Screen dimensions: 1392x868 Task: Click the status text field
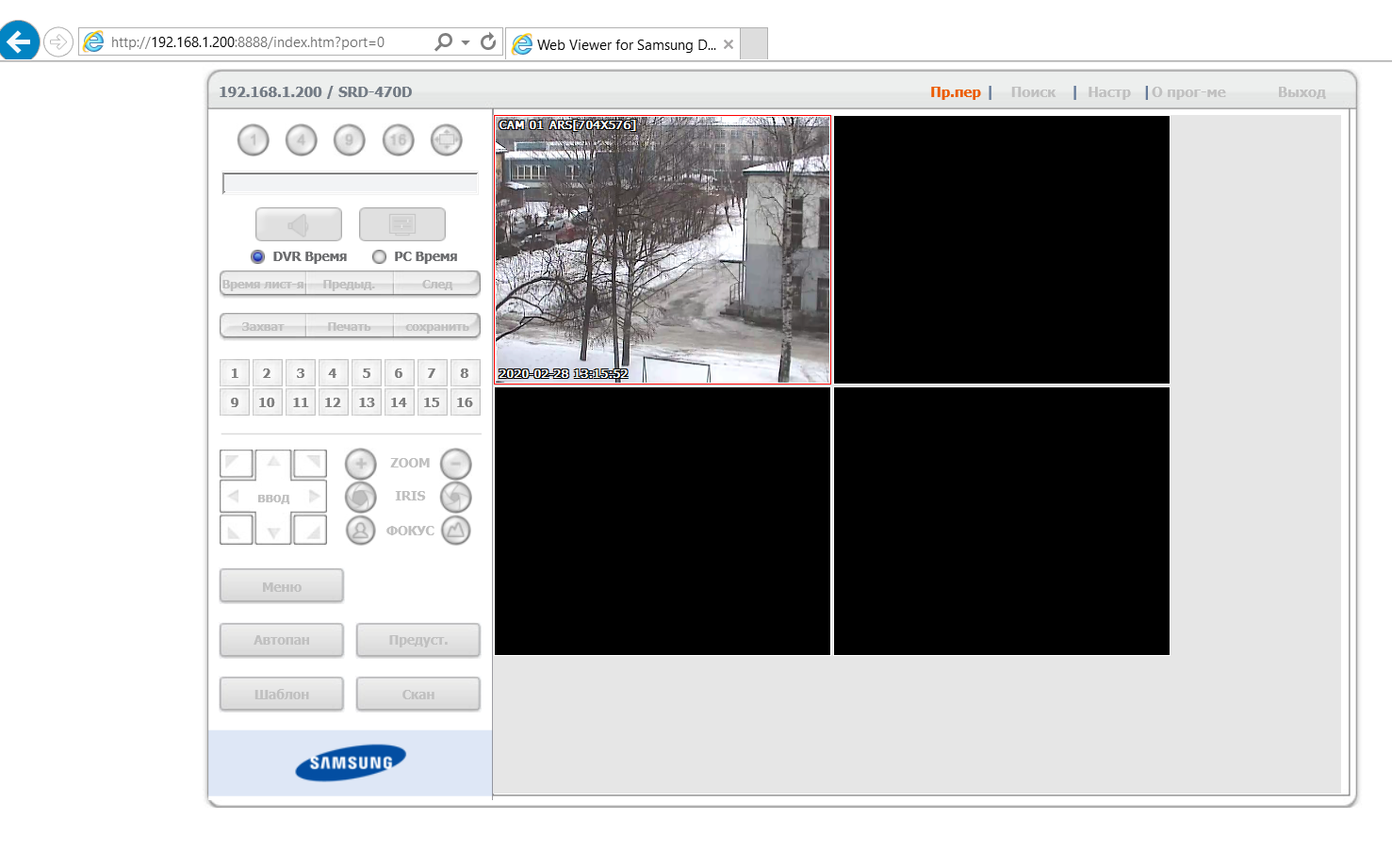[x=350, y=183]
